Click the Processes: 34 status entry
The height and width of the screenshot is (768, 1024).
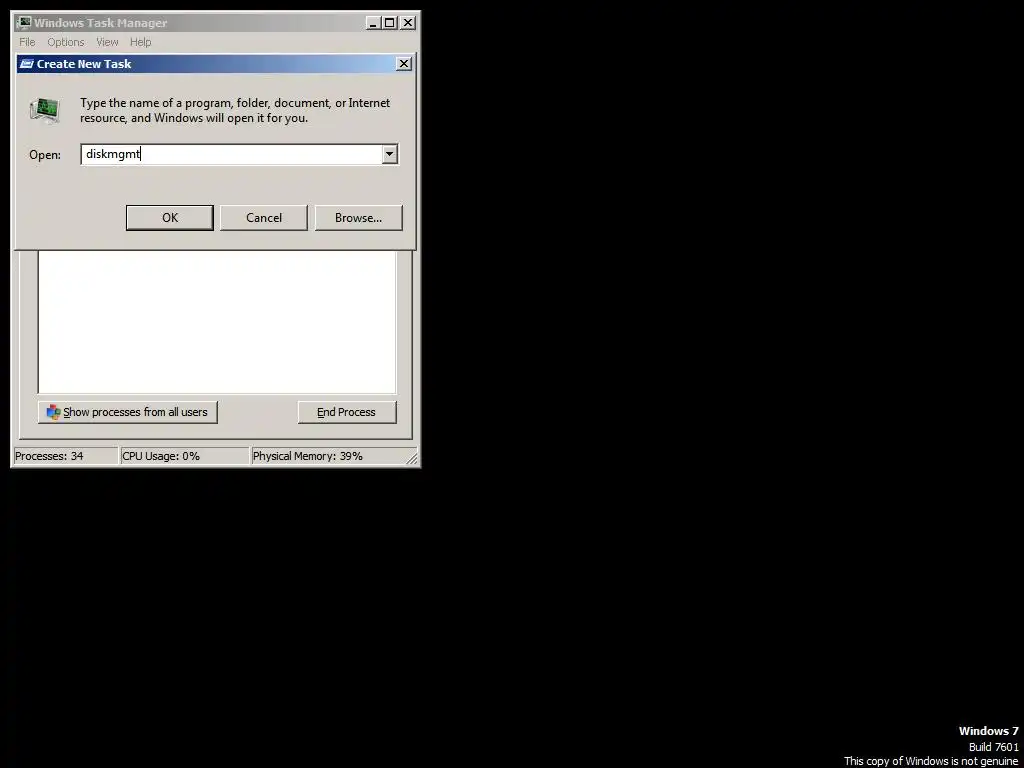point(66,456)
